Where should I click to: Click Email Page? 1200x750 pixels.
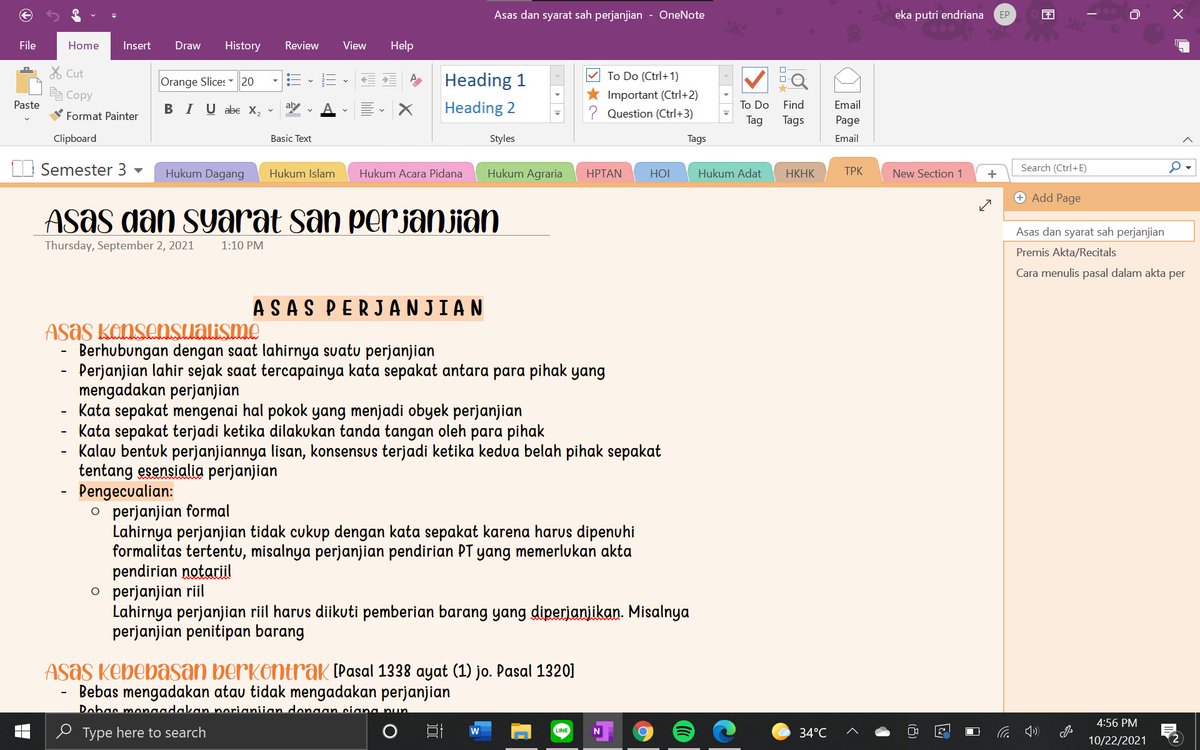pos(847,97)
